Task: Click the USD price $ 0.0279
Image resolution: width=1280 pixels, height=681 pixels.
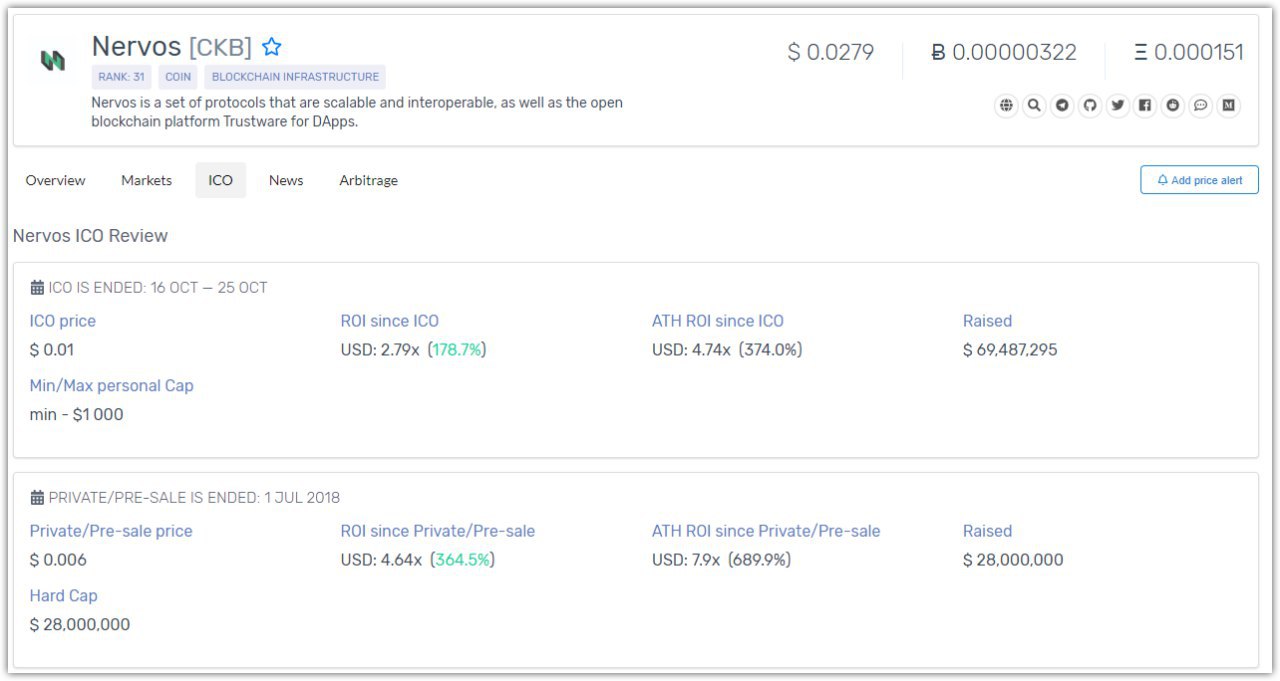Action: (831, 52)
